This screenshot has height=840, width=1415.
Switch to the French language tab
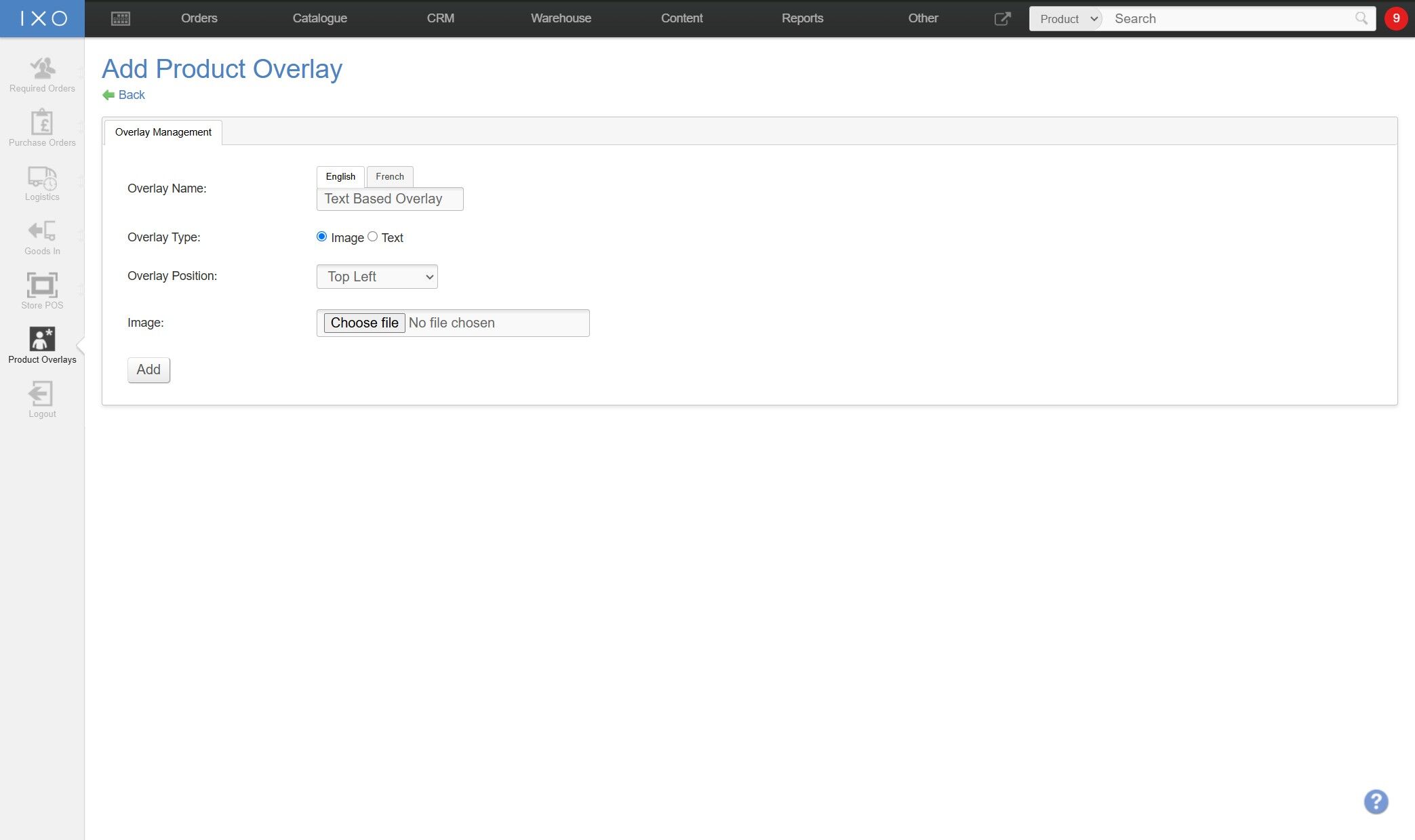click(x=390, y=176)
